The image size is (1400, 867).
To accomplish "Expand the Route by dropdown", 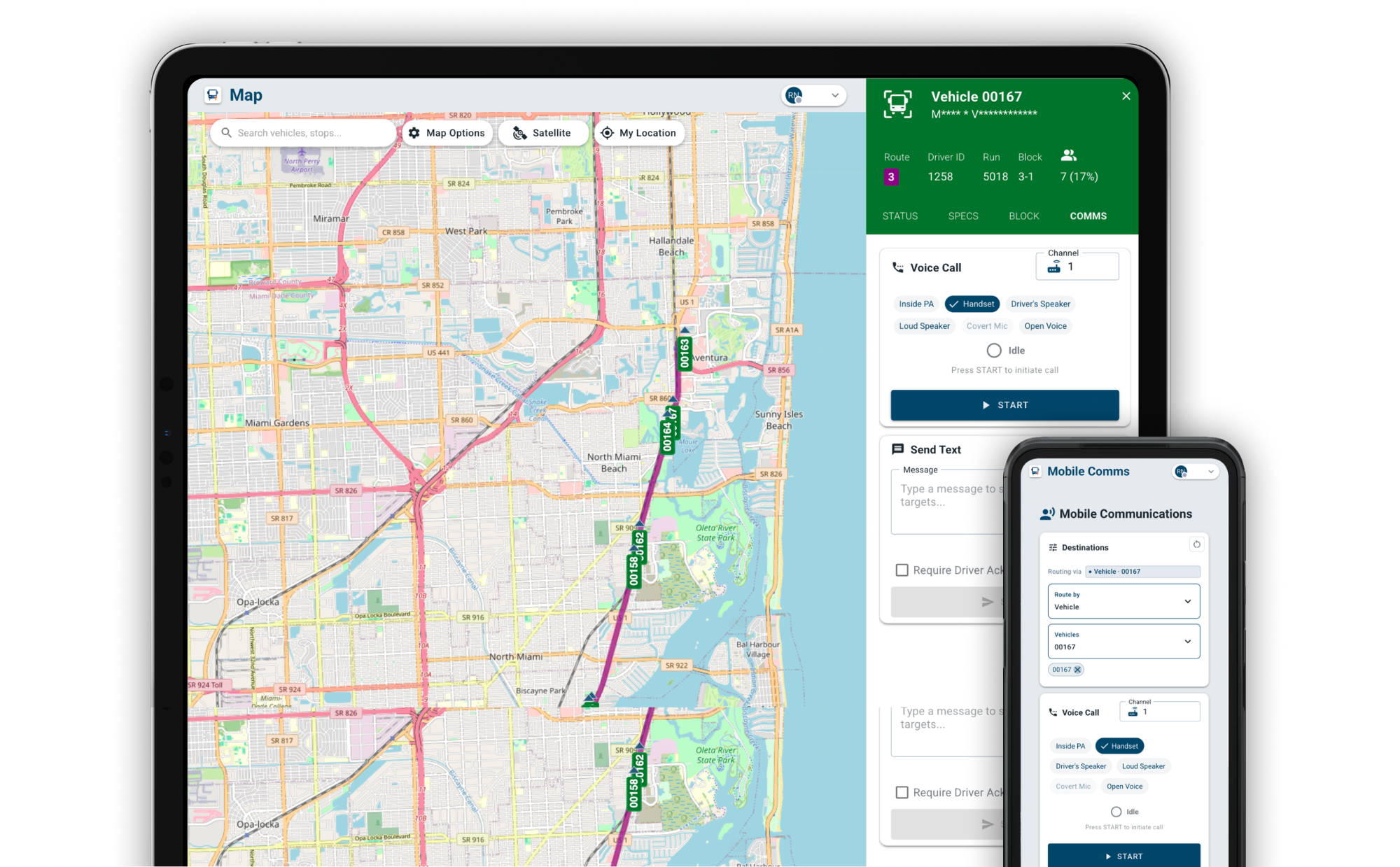I will tap(1123, 601).
